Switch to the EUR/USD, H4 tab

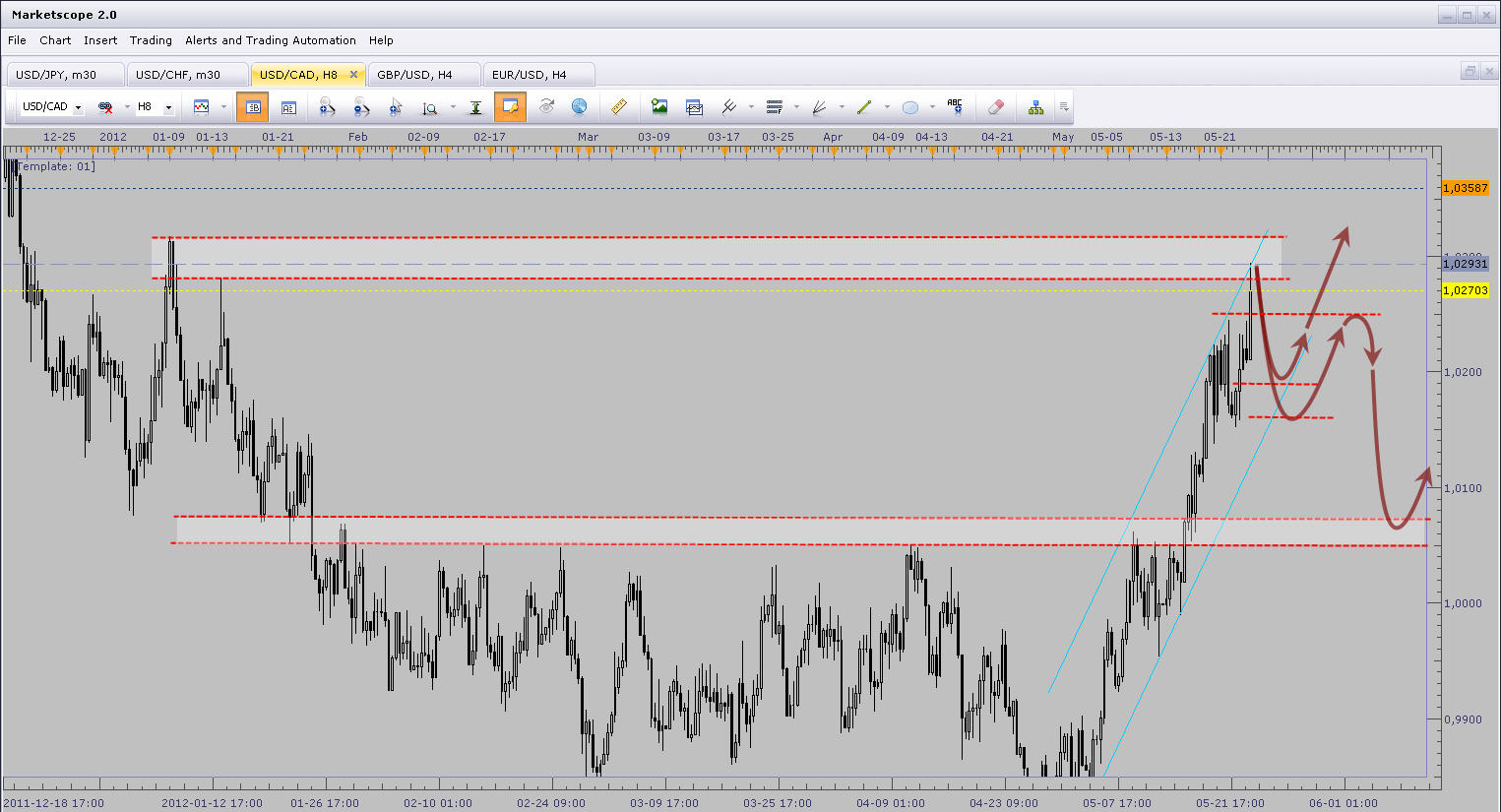click(x=538, y=75)
